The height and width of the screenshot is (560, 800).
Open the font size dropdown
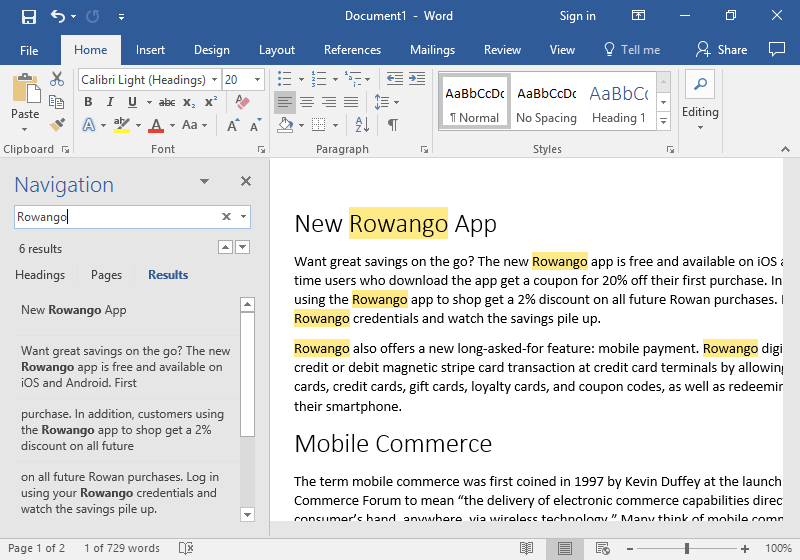(258, 79)
